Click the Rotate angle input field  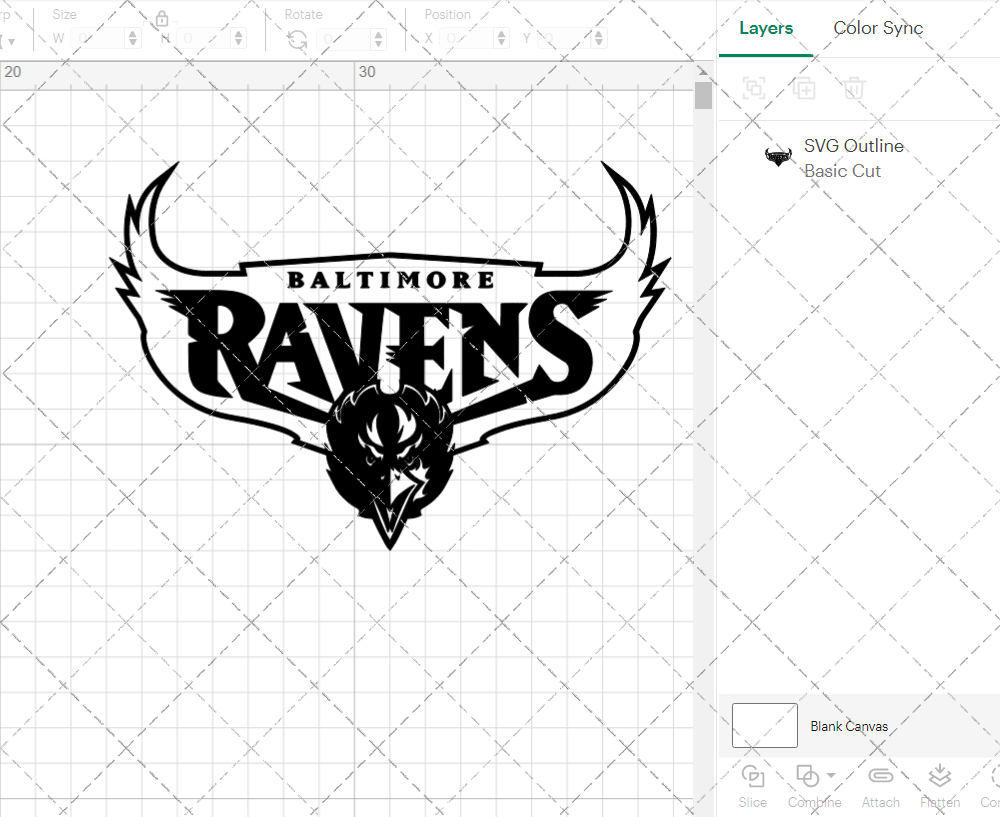coord(345,38)
